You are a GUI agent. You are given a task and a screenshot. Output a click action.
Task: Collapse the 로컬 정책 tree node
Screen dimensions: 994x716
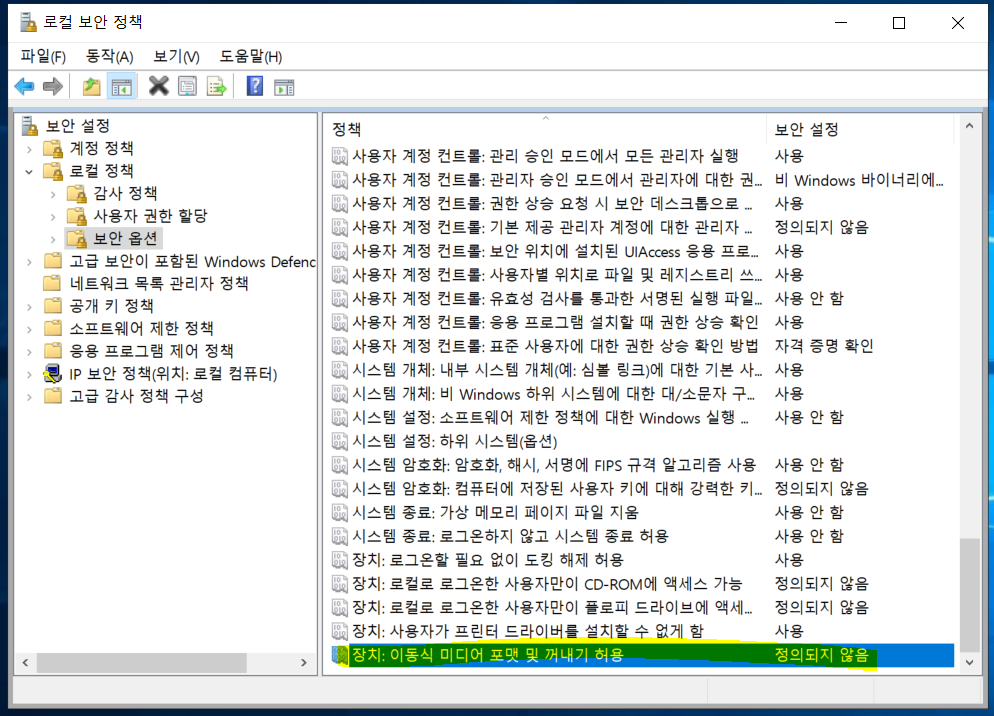[x=29, y=172]
